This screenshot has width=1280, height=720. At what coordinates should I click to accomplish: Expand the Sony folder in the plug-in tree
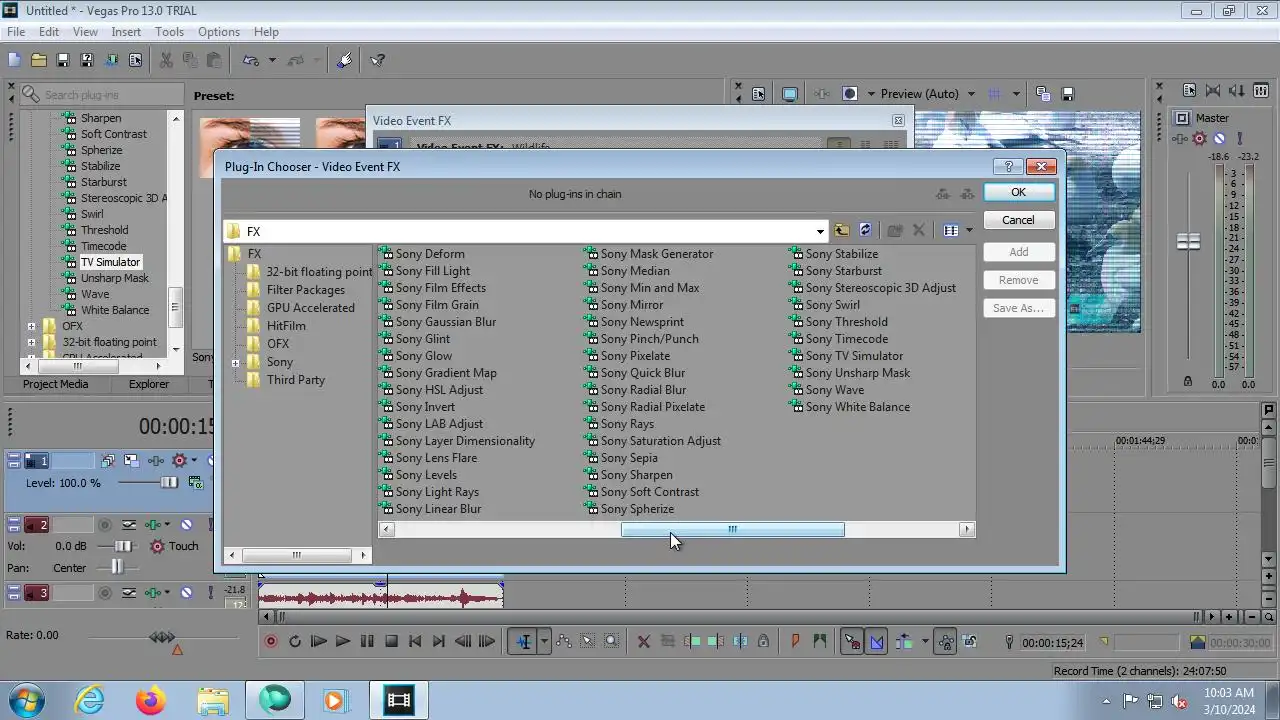[236, 362]
